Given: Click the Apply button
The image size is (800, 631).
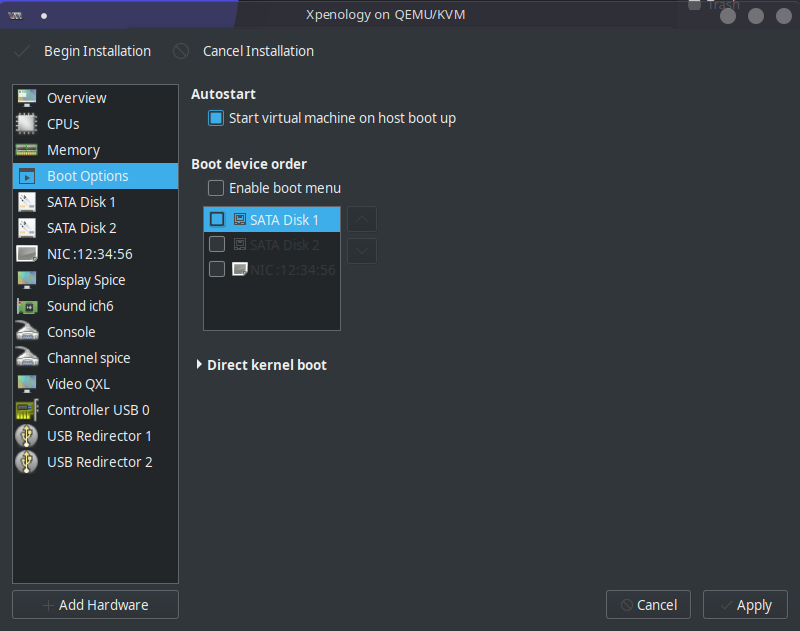Looking at the screenshot, I should [745, 604].
